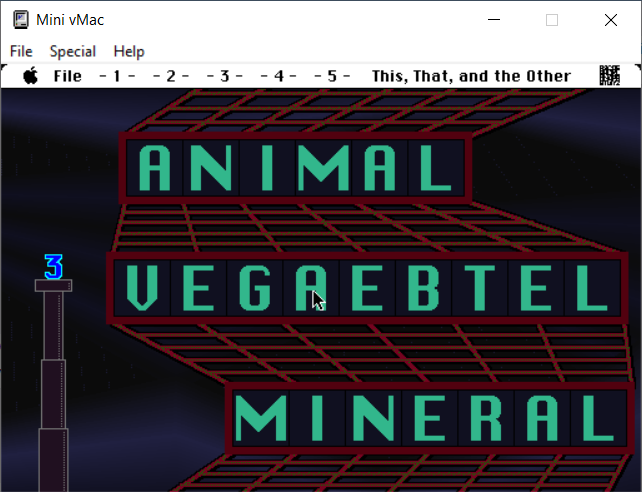This screenshot has height=492, width=642.
Task: Click the N tile in ANIMAL
Action: (211, 168)
